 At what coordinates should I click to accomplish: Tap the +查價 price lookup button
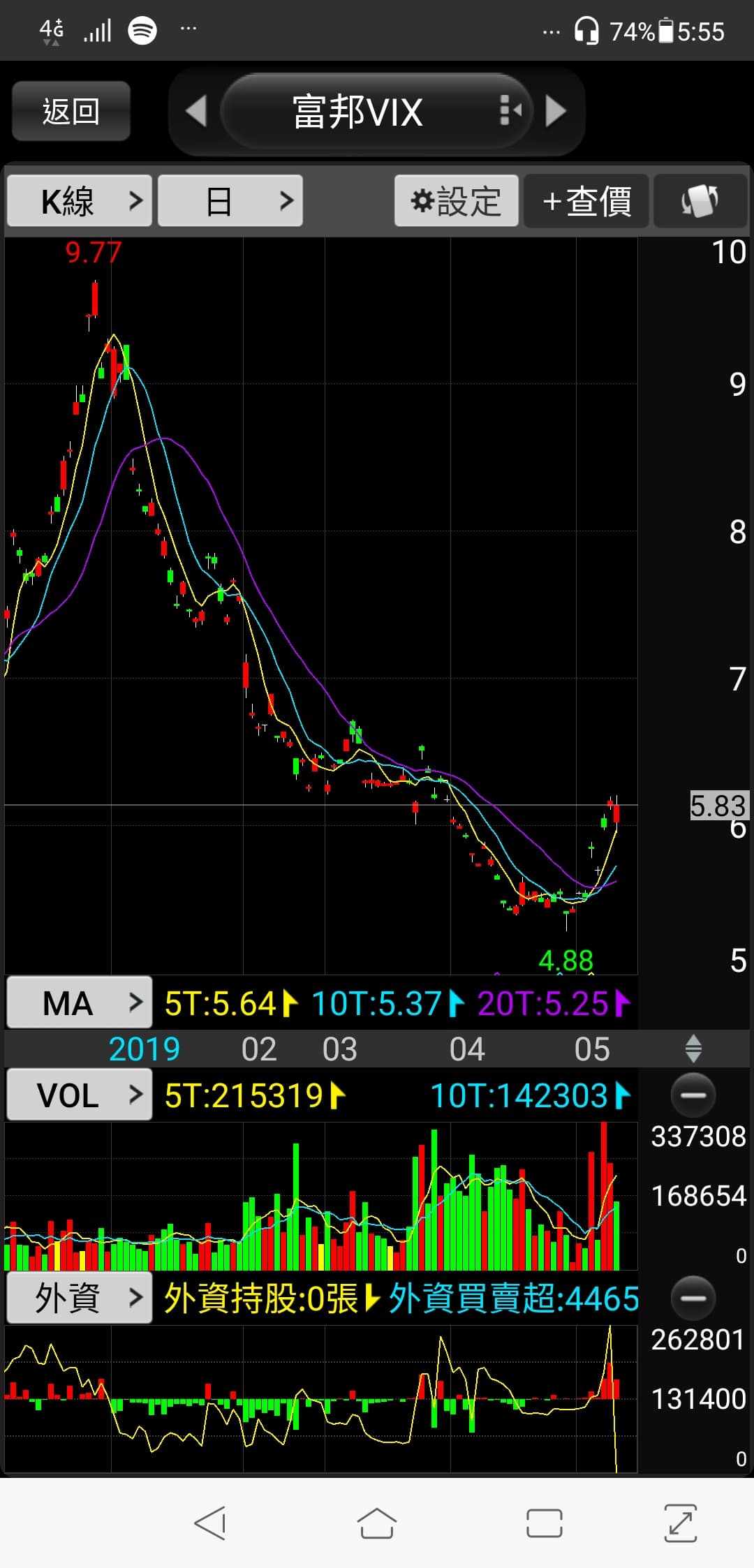click(586, 202)
